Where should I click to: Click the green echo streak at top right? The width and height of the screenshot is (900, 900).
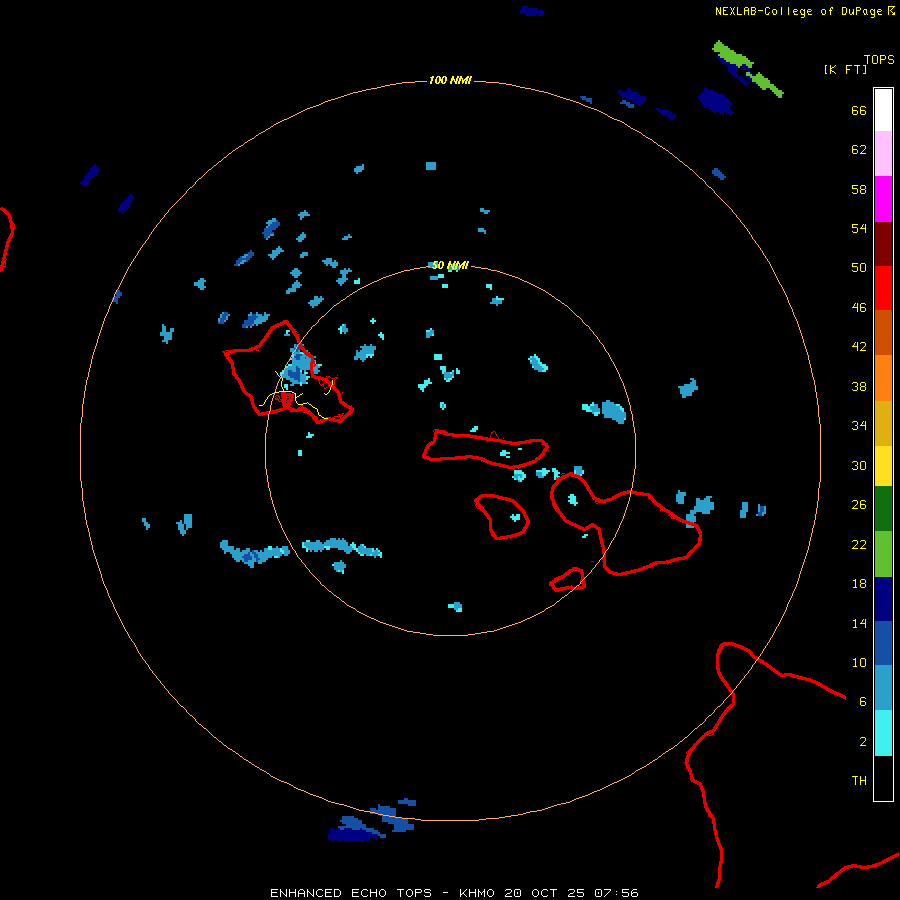tap(747, 68)
